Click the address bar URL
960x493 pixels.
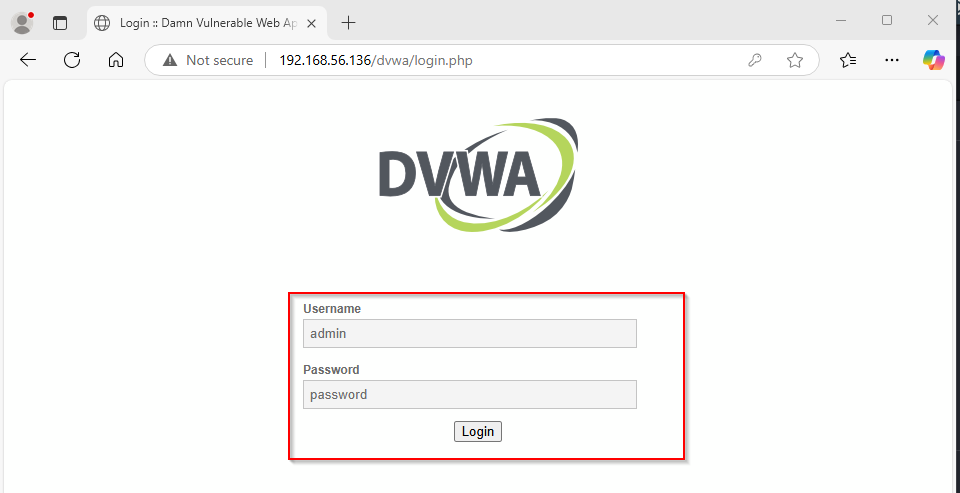click(x=376, y=60)
